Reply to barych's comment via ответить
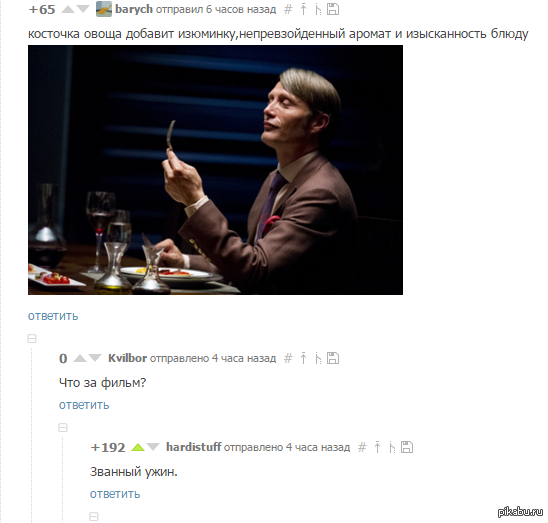Image resolution: width=548 pixels, height=523 pixels. (x=53, y=316)
